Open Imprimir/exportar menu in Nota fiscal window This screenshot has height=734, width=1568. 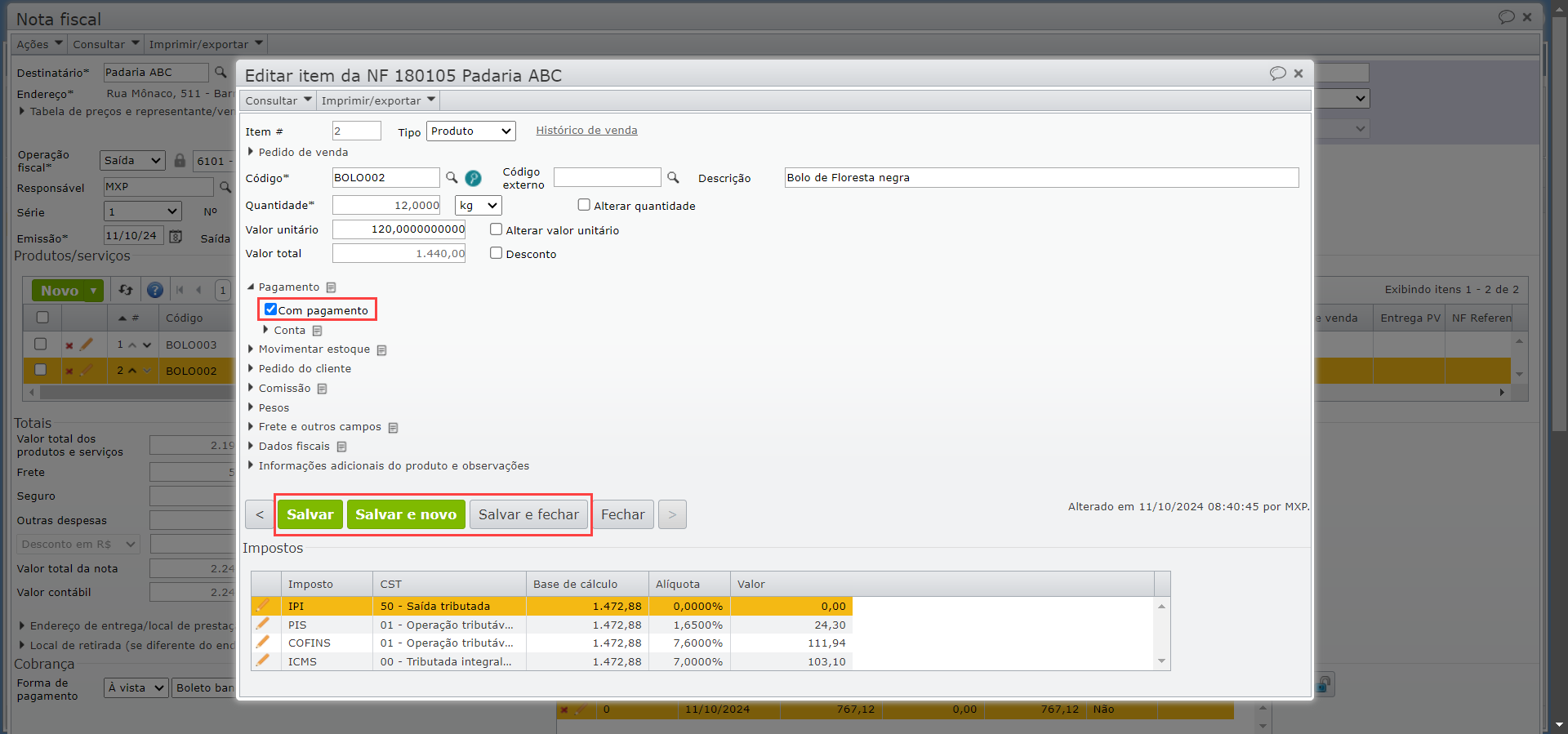206,44
